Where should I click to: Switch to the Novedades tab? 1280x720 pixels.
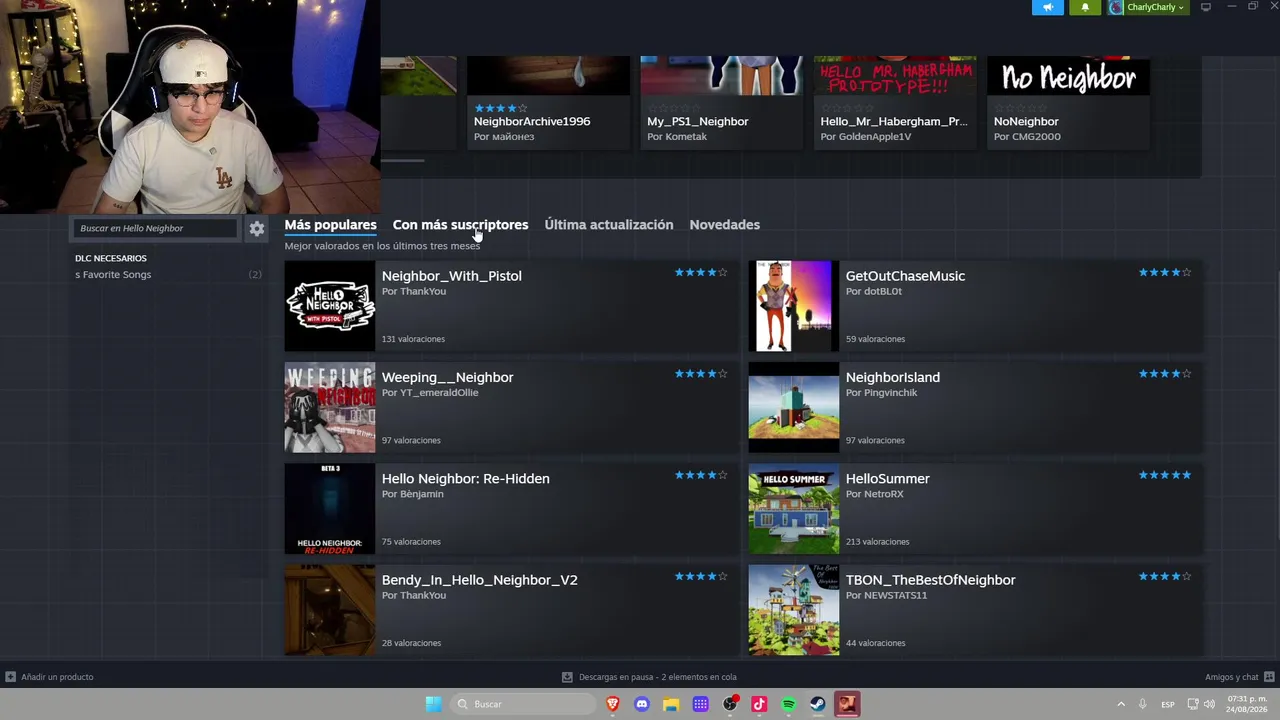point(725,225)
